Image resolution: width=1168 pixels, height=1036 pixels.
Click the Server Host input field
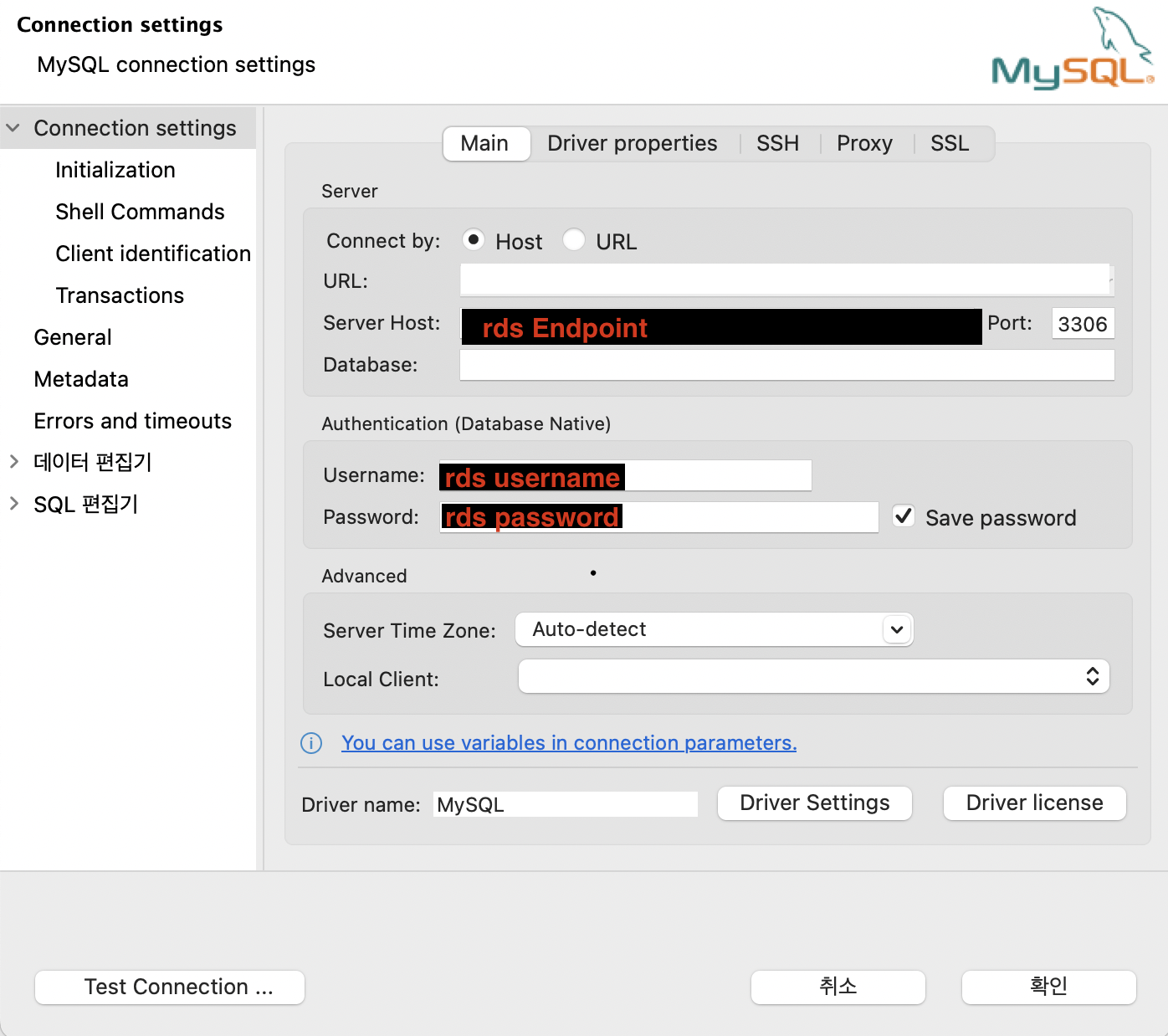(721, 326)
